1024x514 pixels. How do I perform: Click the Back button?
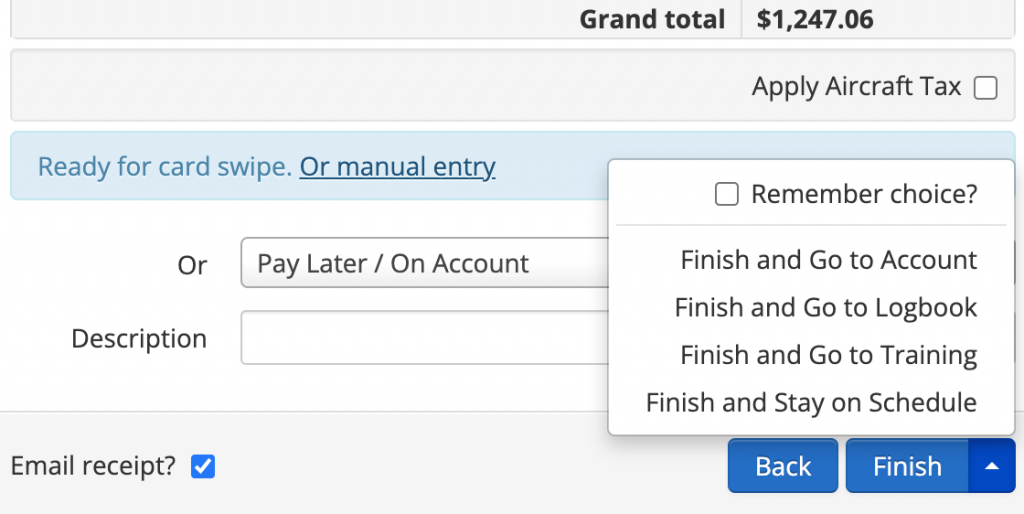[783, 466]
